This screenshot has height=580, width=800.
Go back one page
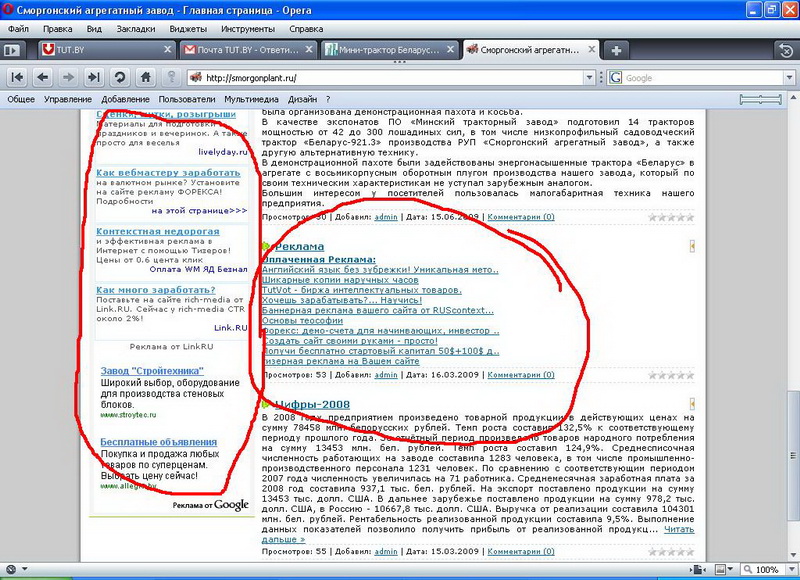coord(42,78)
